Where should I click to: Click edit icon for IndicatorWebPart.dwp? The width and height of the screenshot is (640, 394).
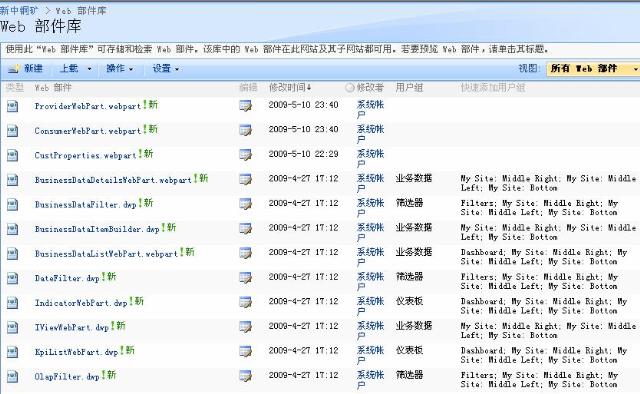click(x=245, y=302)
